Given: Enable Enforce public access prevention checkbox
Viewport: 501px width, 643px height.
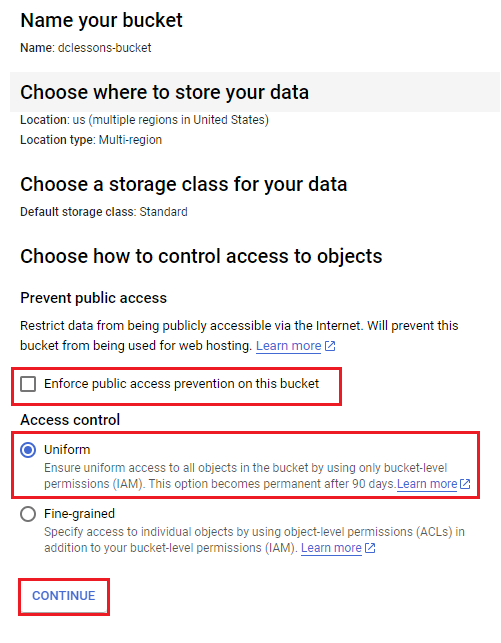Looking at the screenshot, I should click(28, 384).
